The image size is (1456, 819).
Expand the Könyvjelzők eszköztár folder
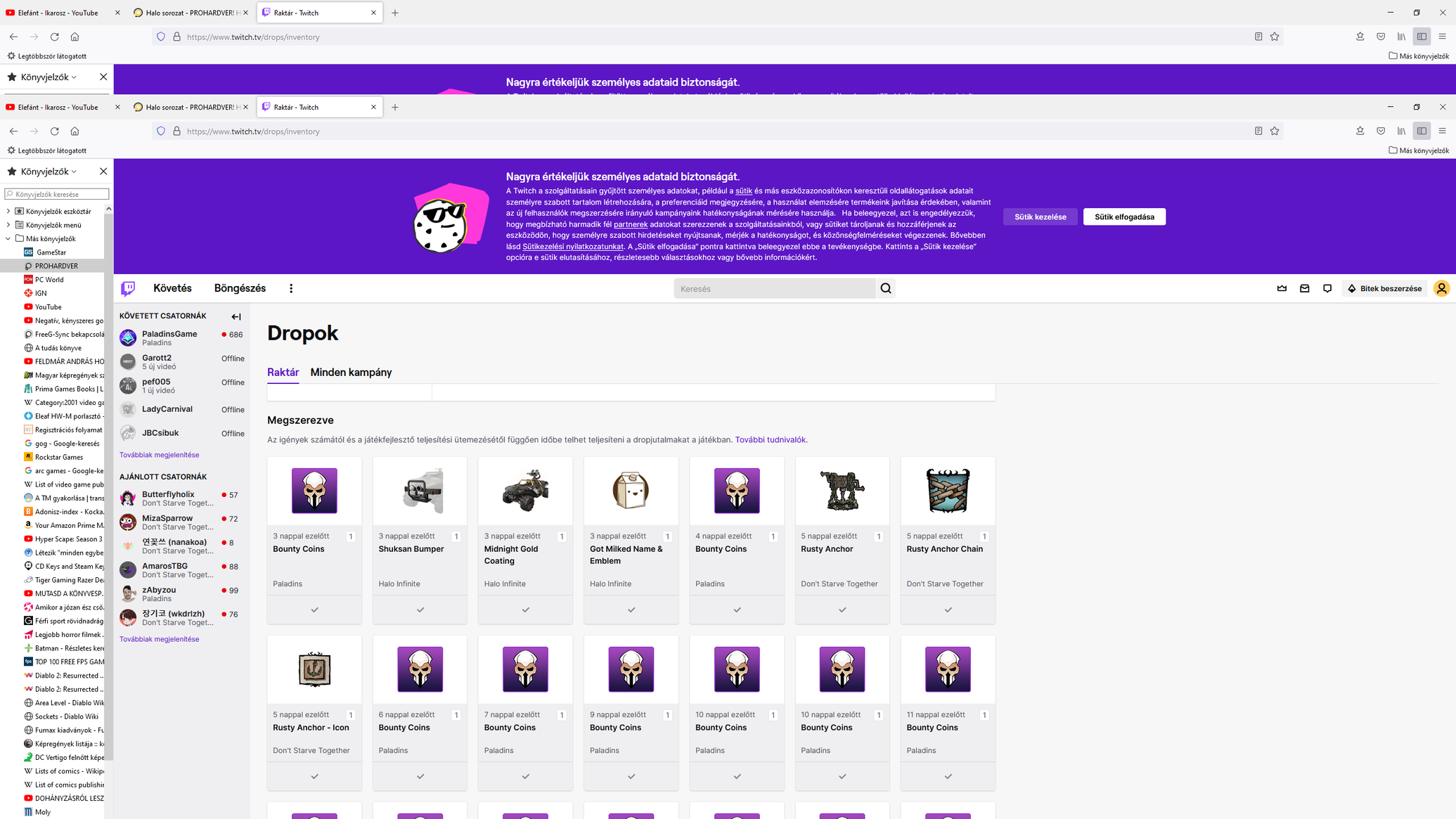(8, 211)
